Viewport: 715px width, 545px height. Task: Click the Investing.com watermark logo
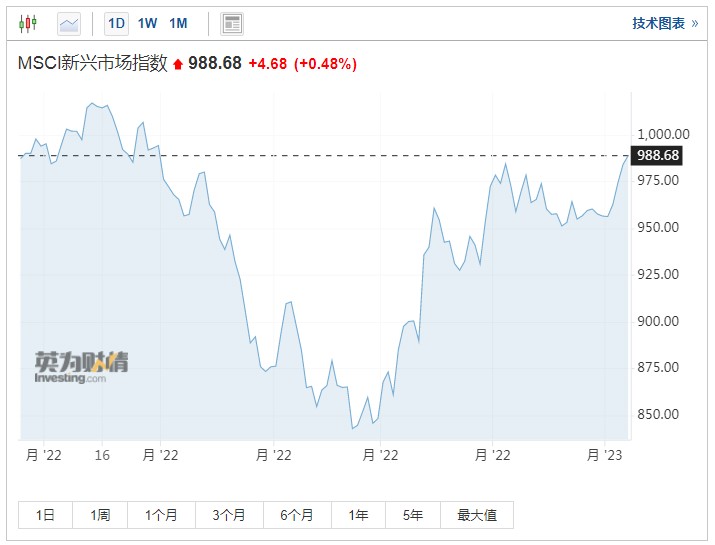(81, 367)
